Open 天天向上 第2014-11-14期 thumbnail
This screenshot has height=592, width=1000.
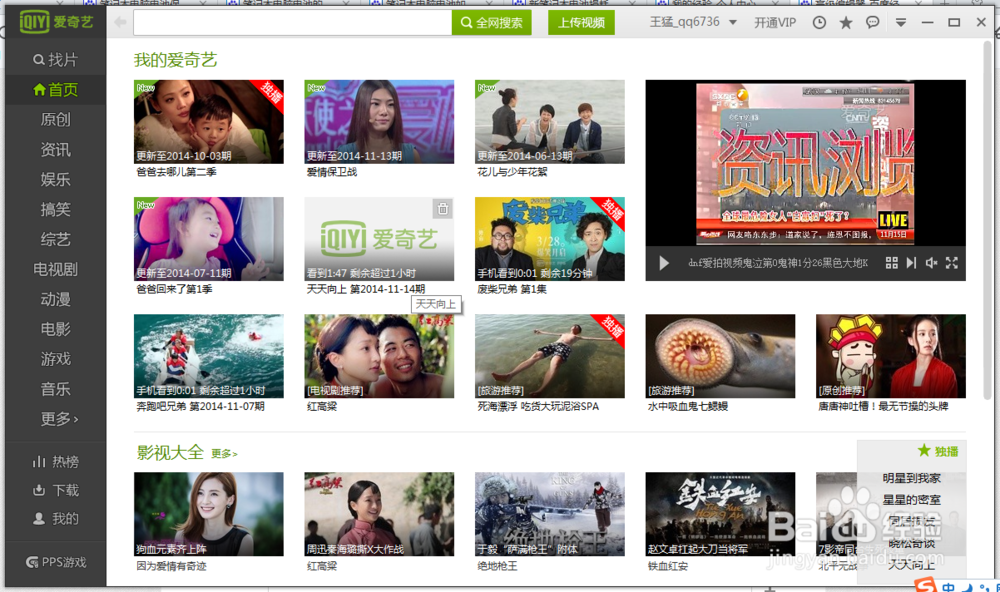tap(379, 239)
